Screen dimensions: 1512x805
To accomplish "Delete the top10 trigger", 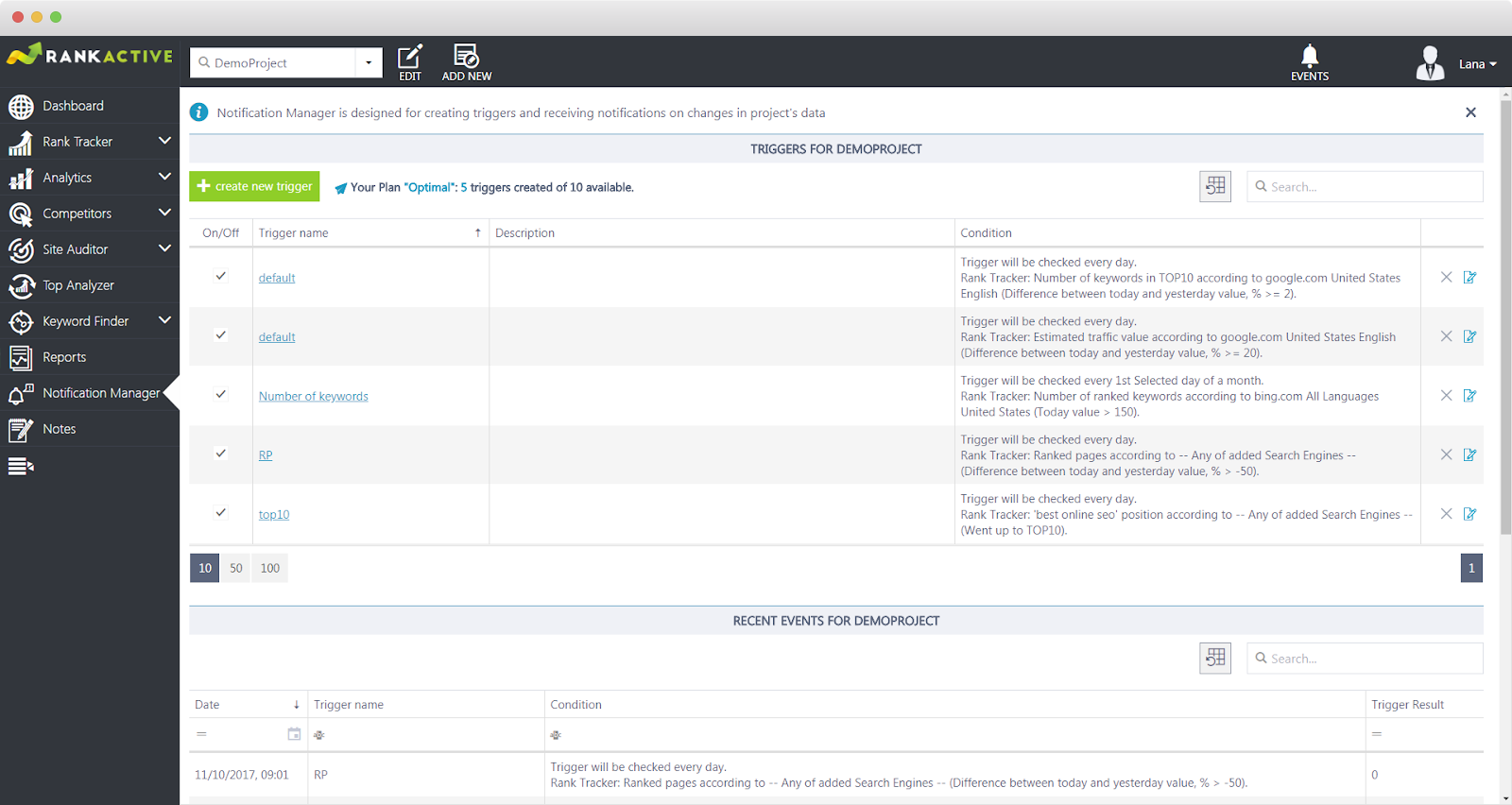I will (x=1446, y=514).
